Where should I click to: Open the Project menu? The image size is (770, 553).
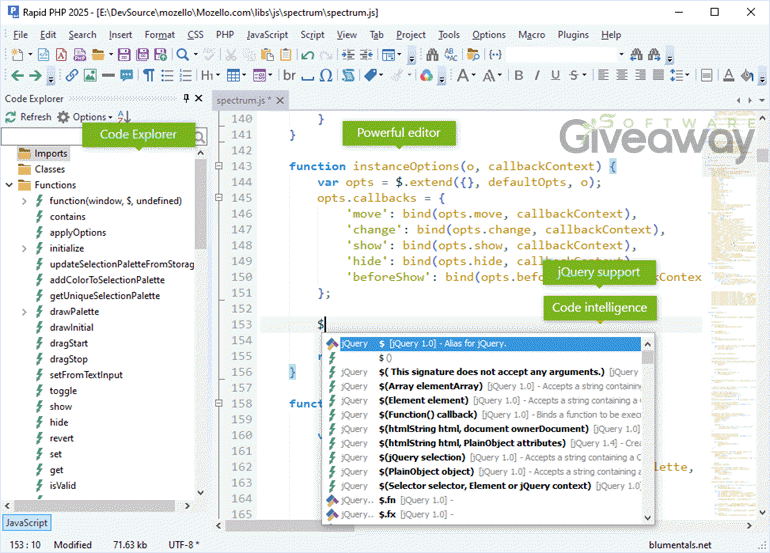[411, 35]
